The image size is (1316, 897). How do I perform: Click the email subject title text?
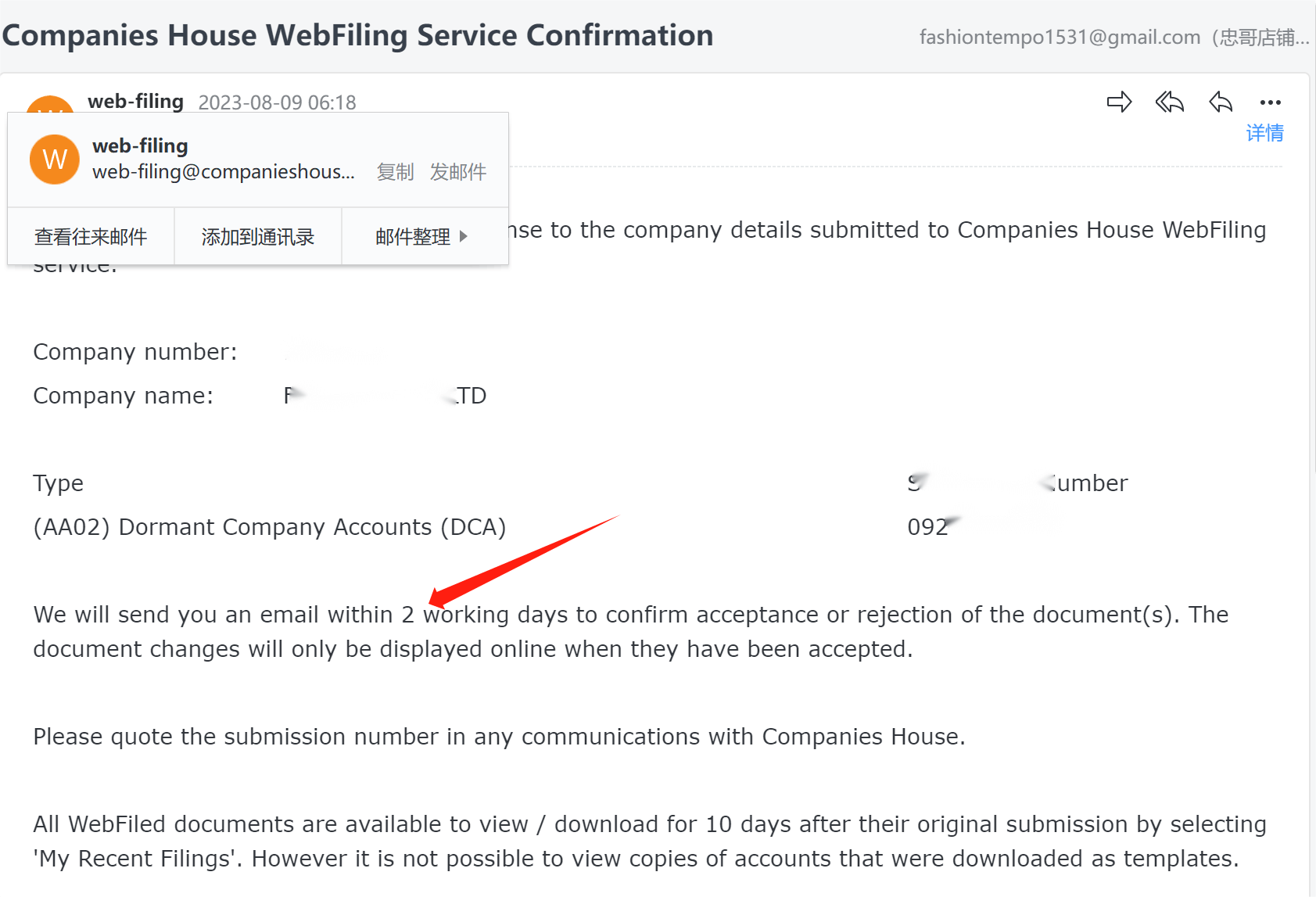click(x=357, y=35)
